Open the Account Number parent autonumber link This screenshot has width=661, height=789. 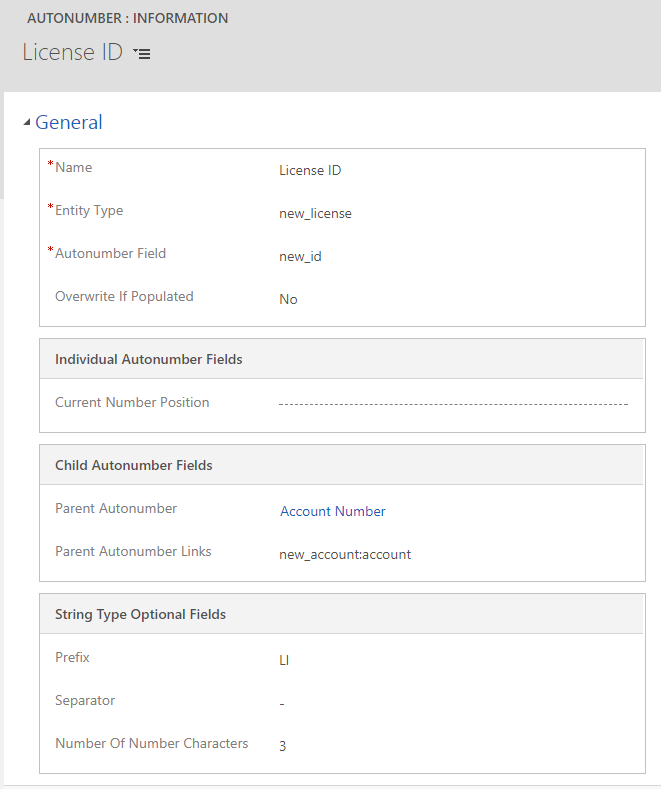coord(332,512)
